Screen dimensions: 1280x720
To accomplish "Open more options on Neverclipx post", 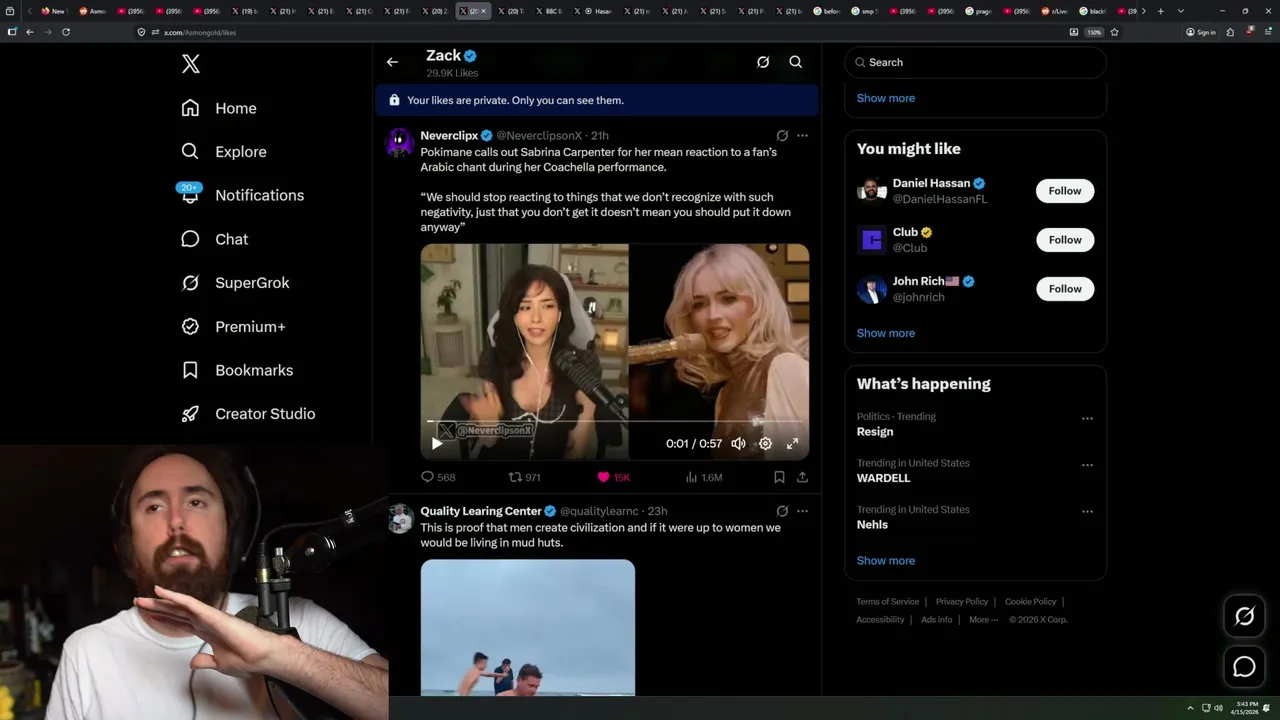I will coord(802,135).
